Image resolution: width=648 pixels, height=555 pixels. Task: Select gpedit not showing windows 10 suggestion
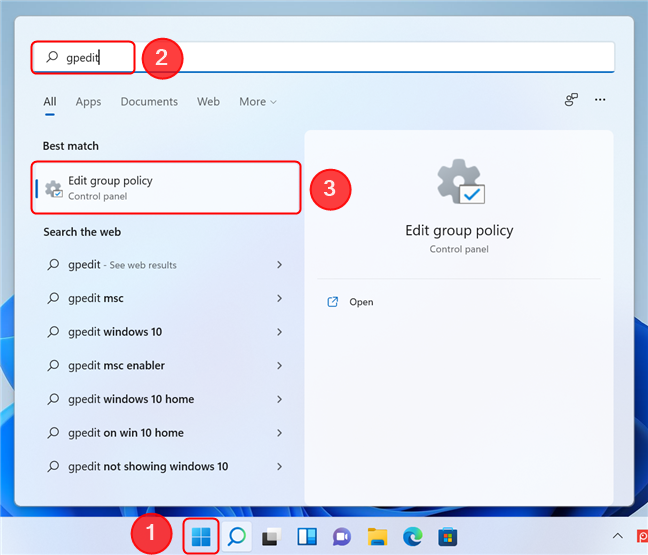pos(166,467)
